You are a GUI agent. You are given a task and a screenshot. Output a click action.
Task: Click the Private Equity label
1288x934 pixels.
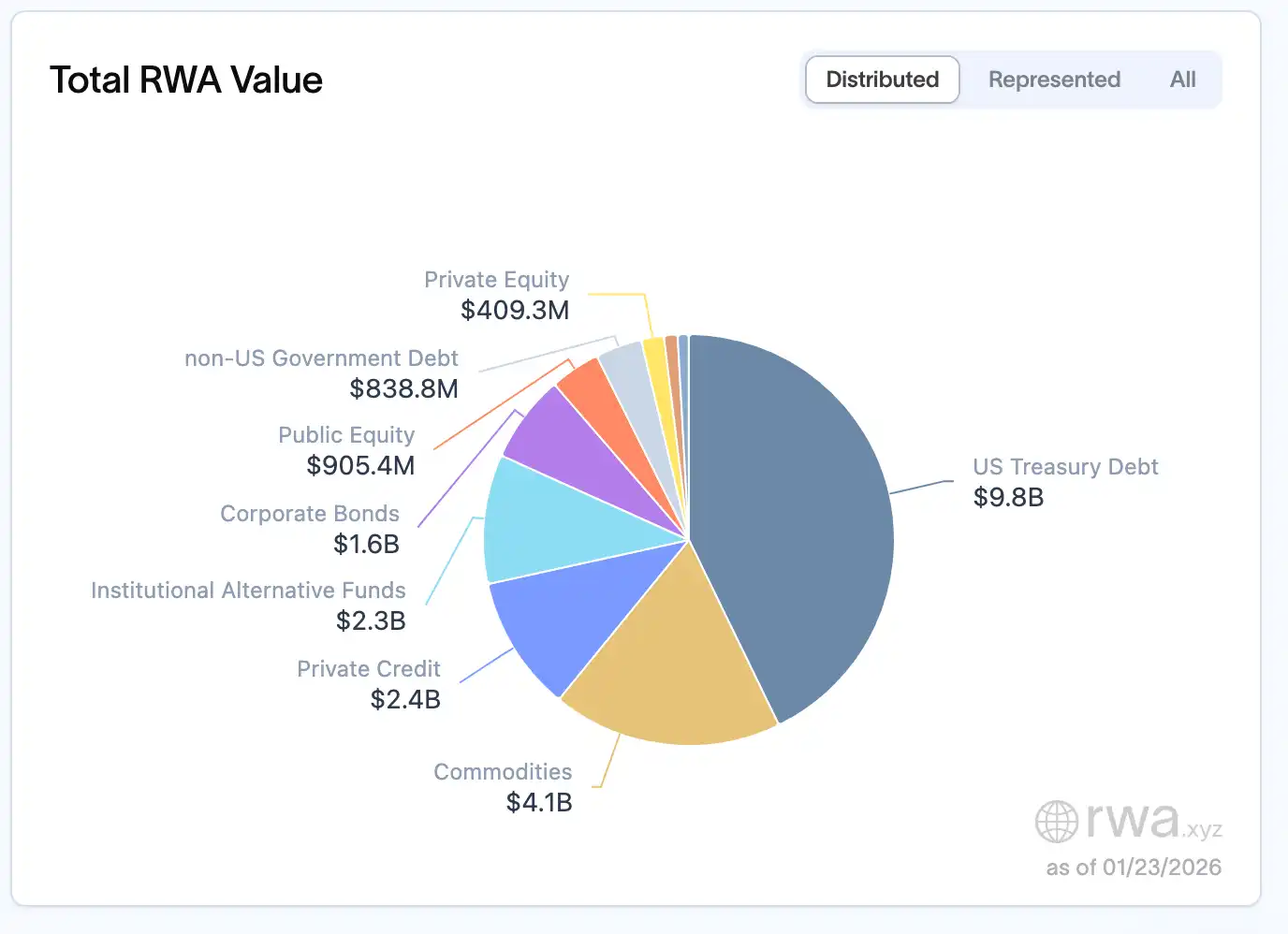(x=496, y=280)
